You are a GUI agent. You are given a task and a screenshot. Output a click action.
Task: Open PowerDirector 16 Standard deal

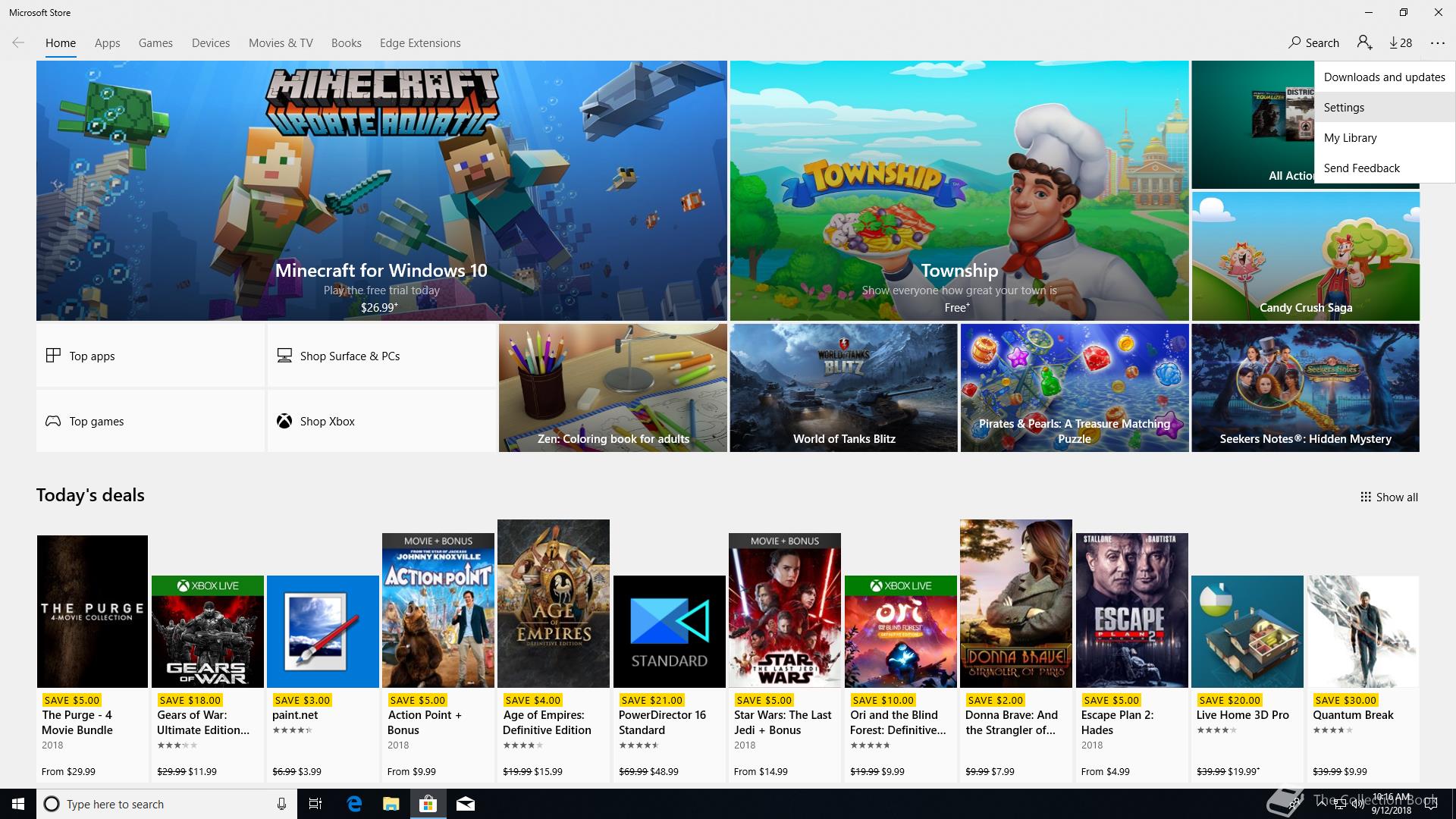pyautogui.click(x=670, y=679)
